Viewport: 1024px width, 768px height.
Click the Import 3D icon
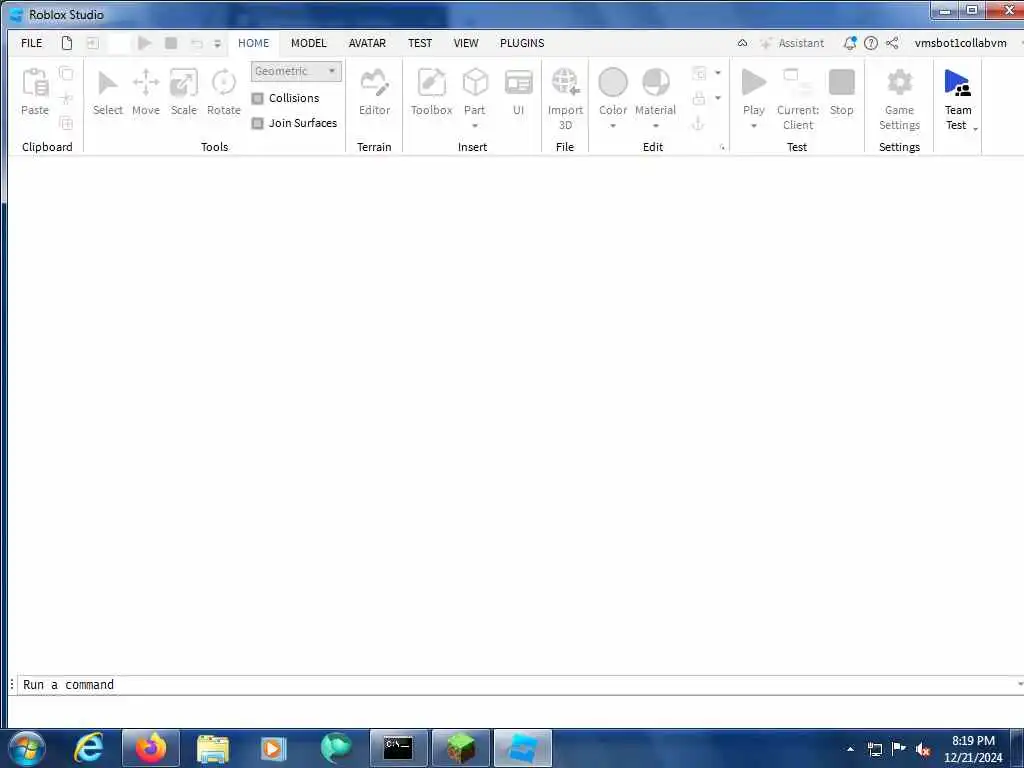point(565,83)
